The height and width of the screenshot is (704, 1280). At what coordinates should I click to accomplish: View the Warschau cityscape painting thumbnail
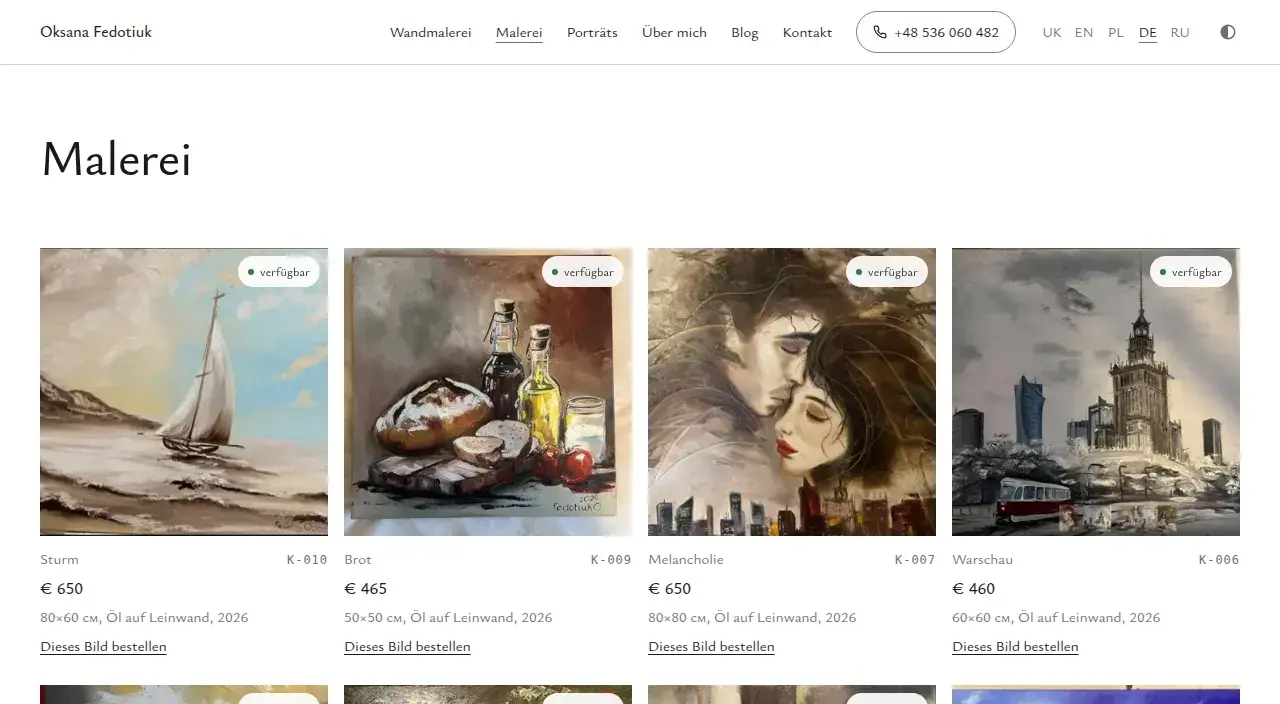tap(1096, 392)
